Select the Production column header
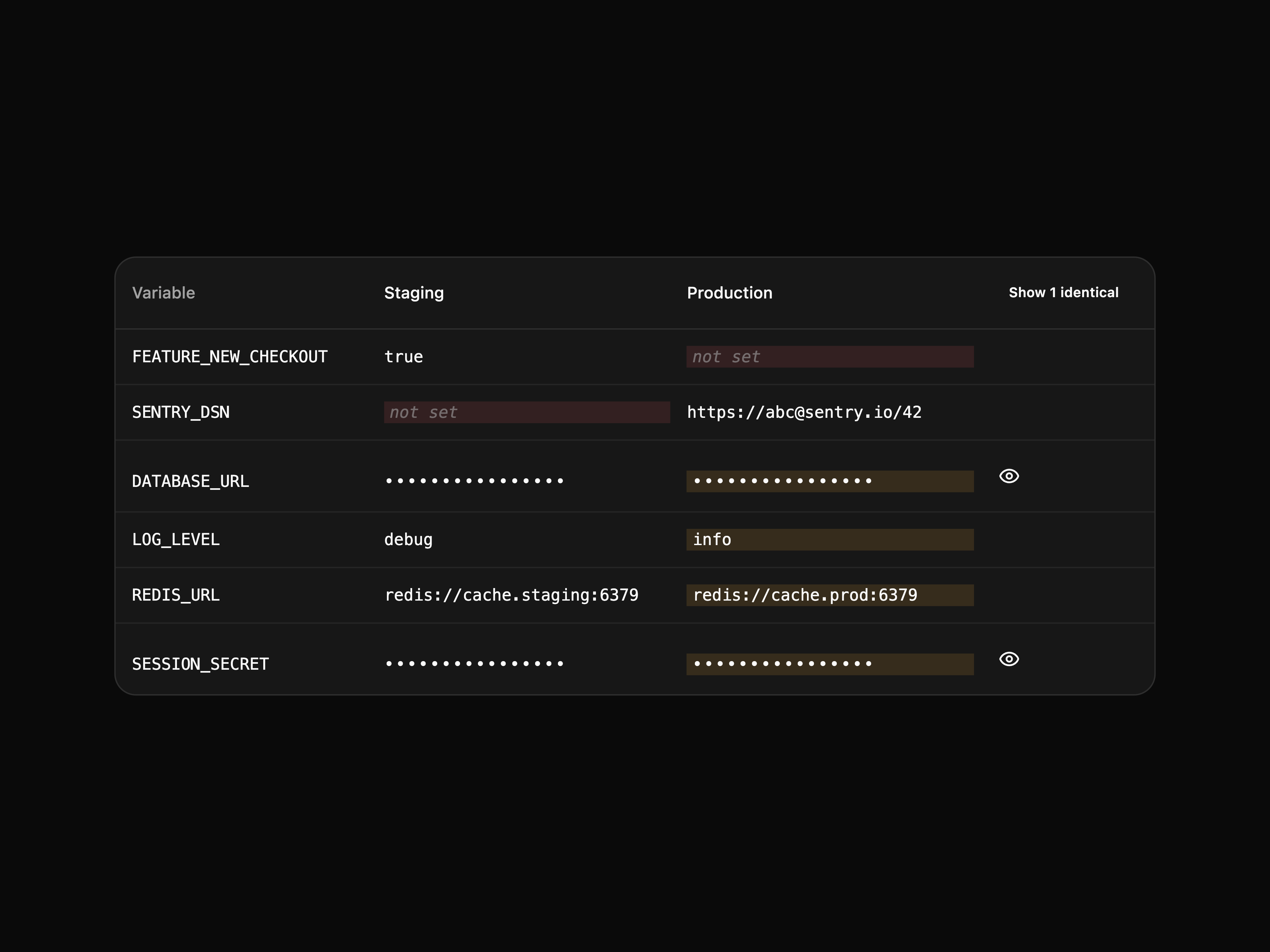The height and width of the screenshot is (952, 1270). 730,293
